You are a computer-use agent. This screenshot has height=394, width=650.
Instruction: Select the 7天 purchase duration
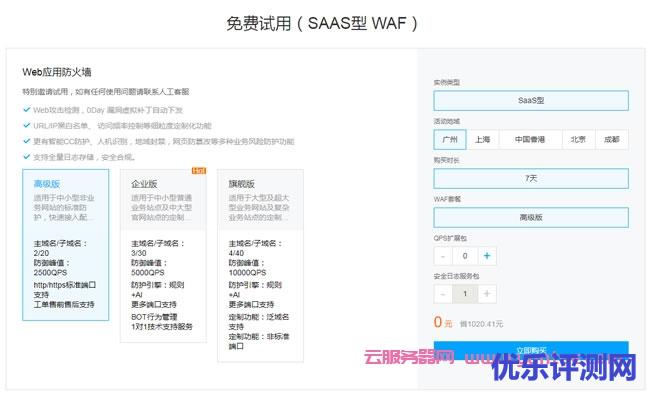point(531,178)
